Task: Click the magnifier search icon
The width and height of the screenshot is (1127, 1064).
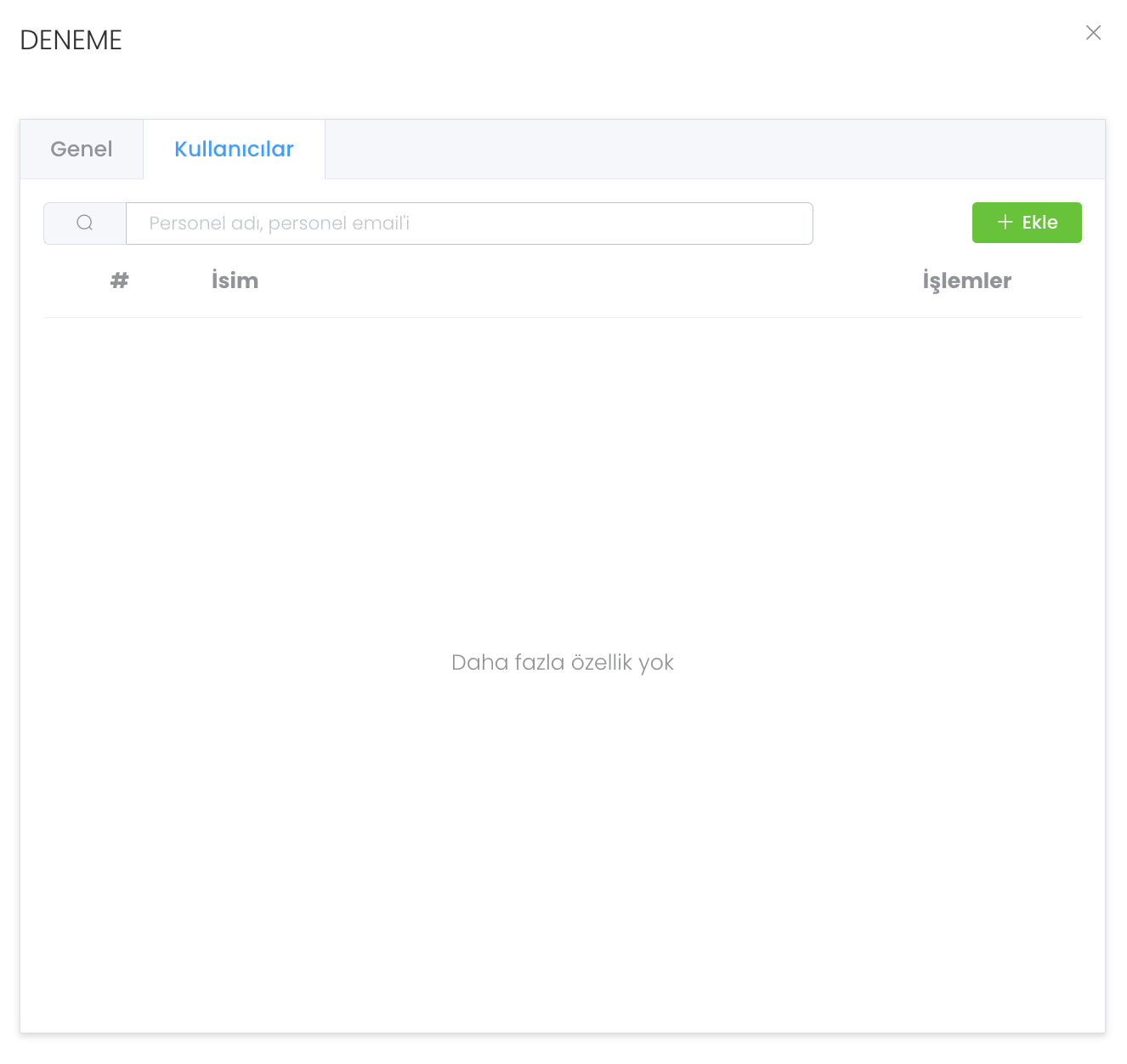Action: (x=85, y=223)
